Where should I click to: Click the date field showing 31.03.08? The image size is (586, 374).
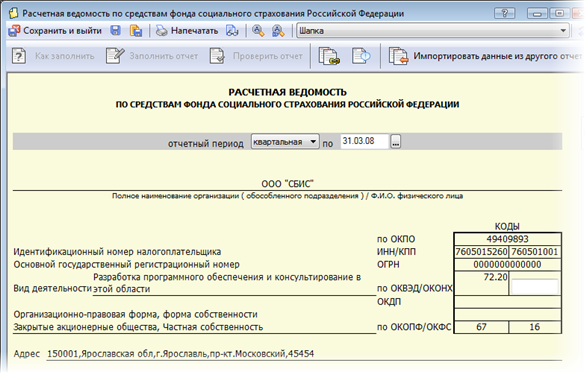(x=364, y=141)
